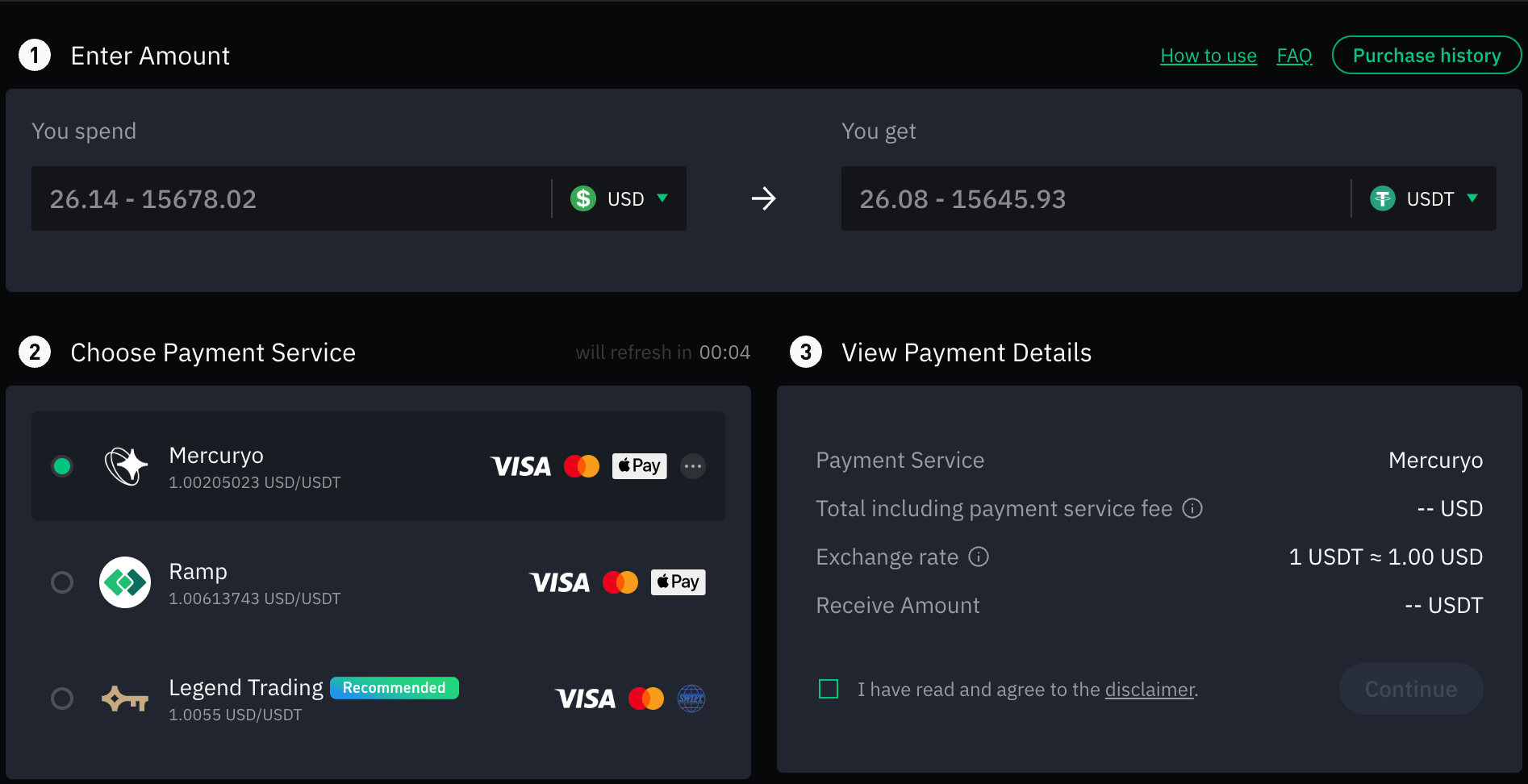Click the '-- USD' total value
The image size is (1528, 784).
(1450, 508)
